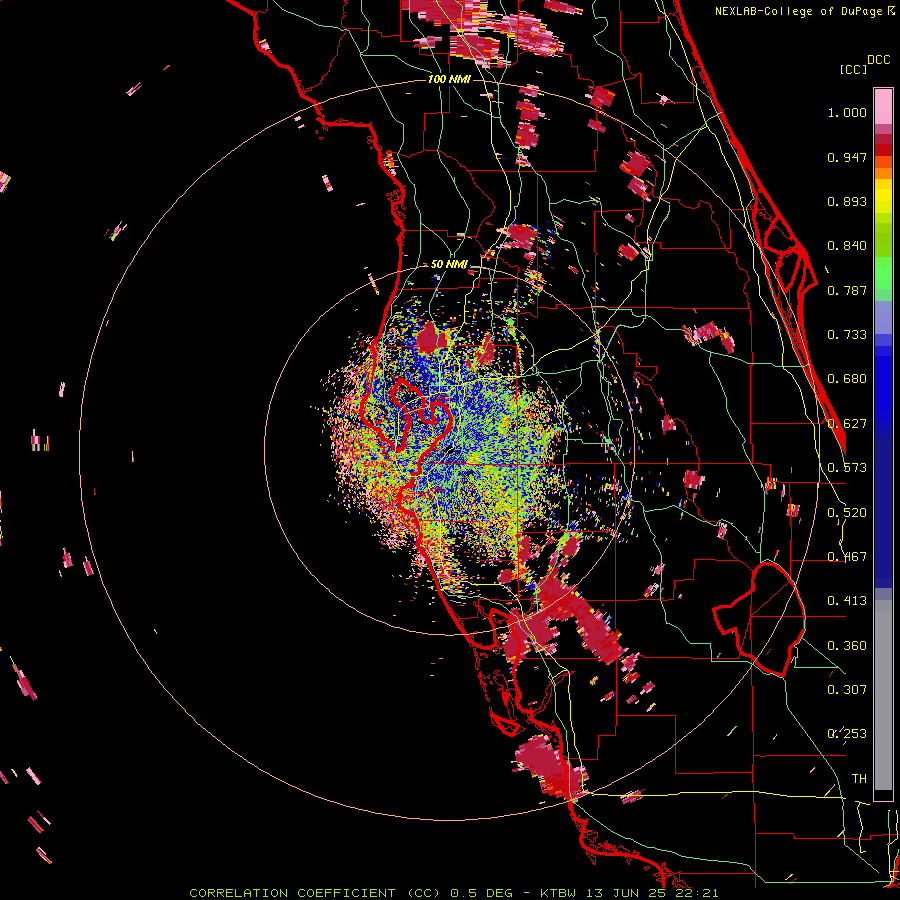Click the 0.307 scale value
Image resolution: width=900 pixels, height=900 pixels.
(847, 689)
